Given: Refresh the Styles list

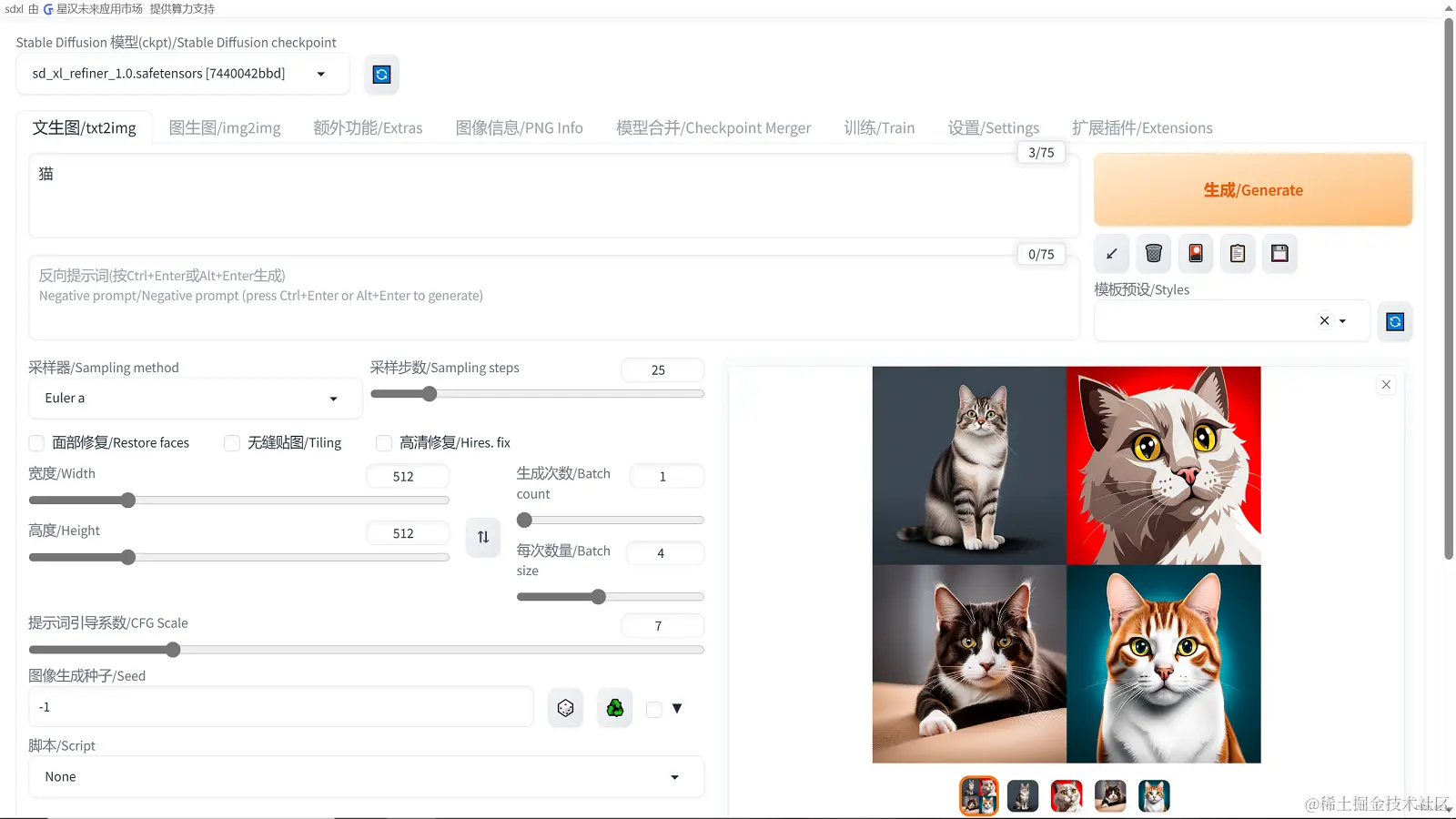Looking at the screenshot, I should click(1395, 321).
